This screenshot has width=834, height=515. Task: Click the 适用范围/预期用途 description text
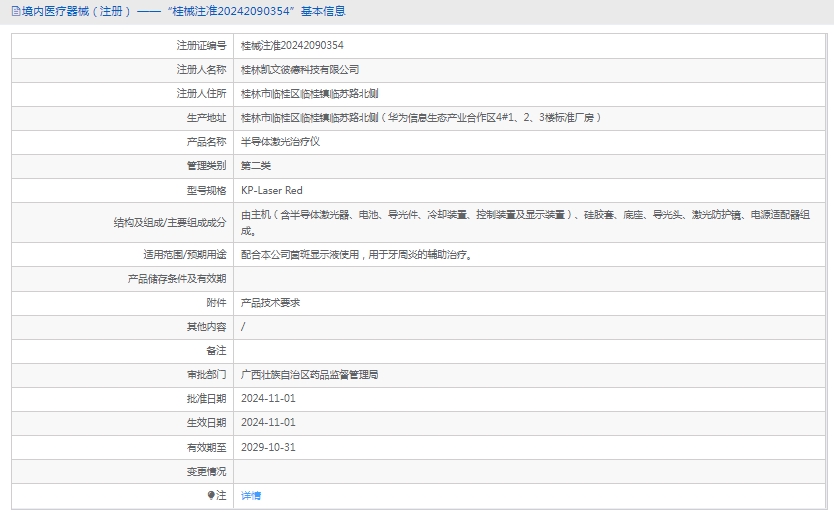coord(356,254)
